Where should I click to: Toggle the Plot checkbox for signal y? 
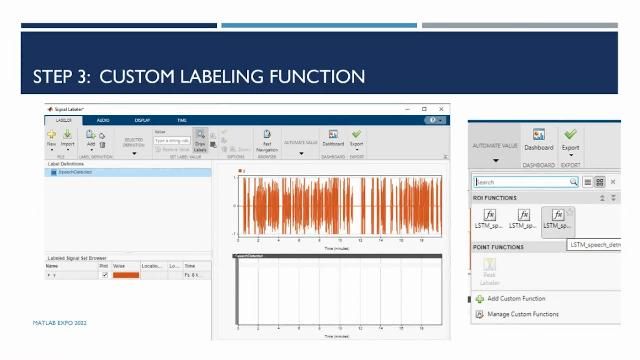[x=104, y=275]
